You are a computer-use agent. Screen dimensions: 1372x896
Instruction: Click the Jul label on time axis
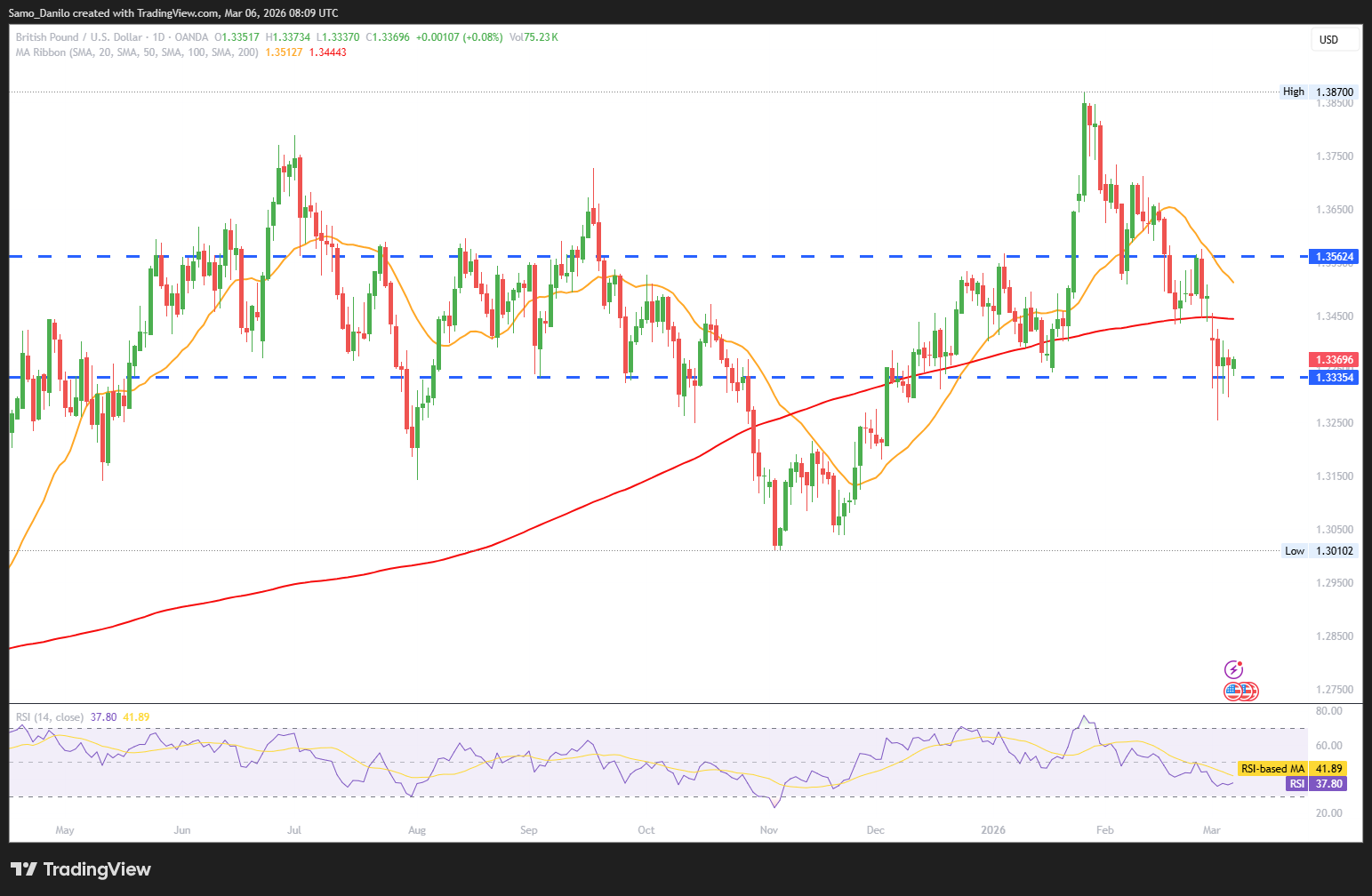(294, 830)
